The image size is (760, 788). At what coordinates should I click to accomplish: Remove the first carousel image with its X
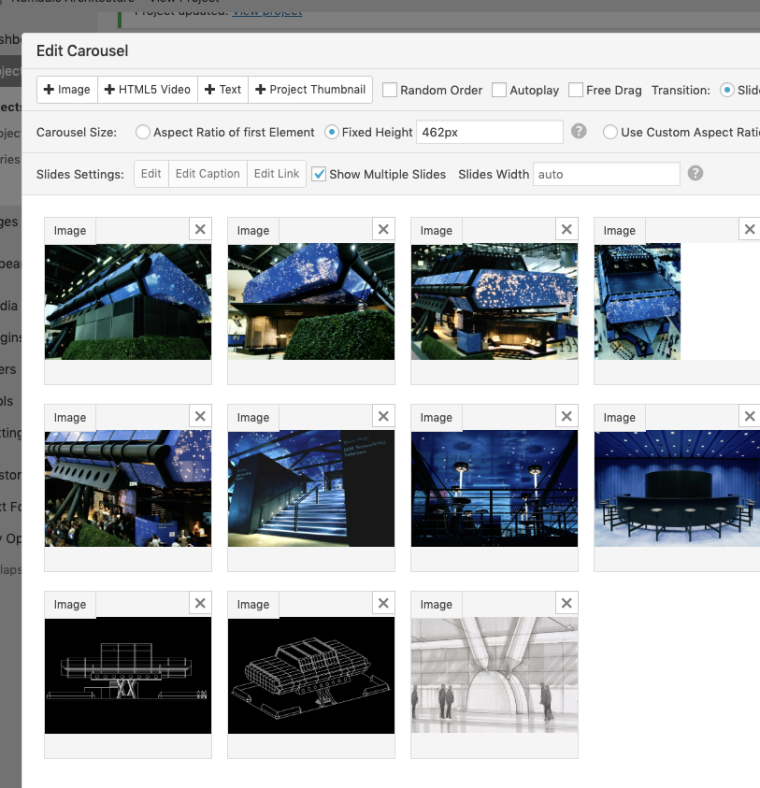tap(200, 230)
